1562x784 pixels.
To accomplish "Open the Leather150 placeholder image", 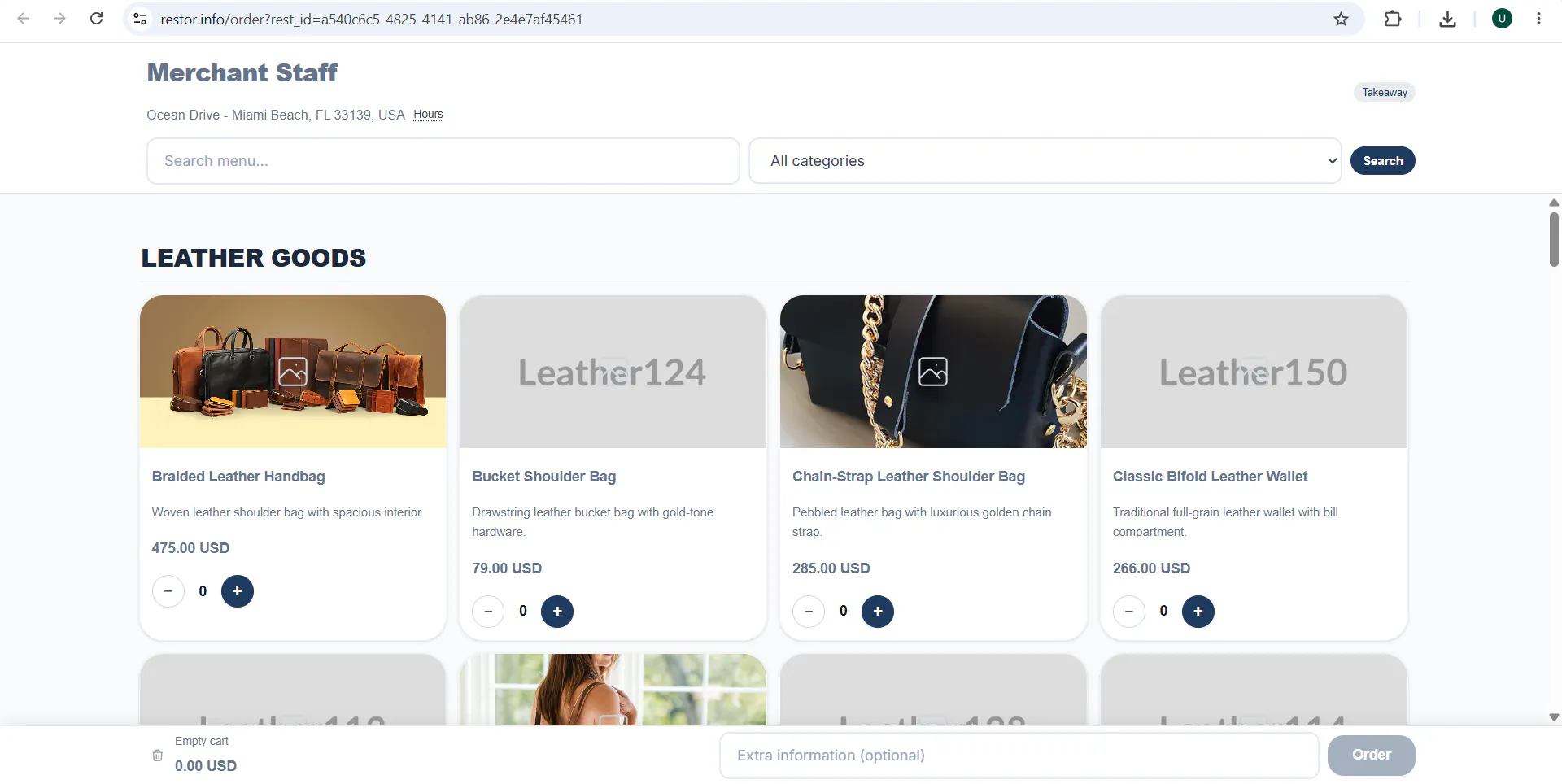I will point(1254,372).
